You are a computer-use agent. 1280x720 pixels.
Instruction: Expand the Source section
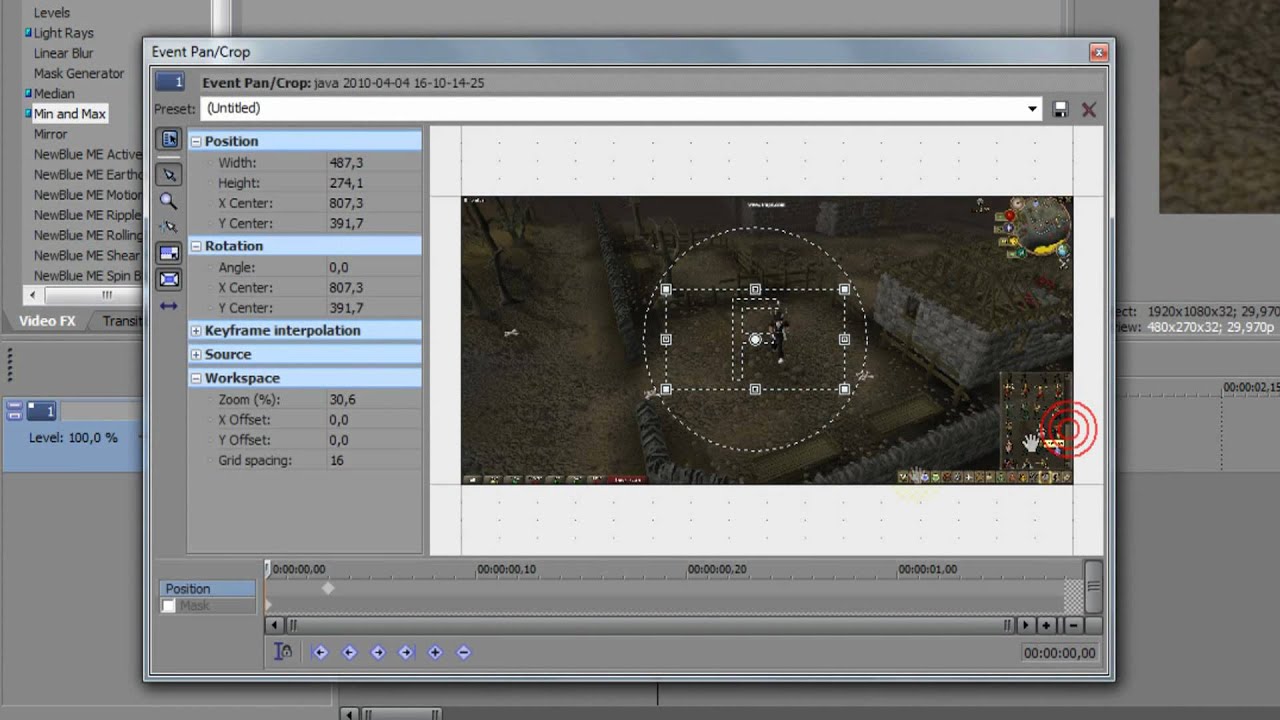click(197, 354)
